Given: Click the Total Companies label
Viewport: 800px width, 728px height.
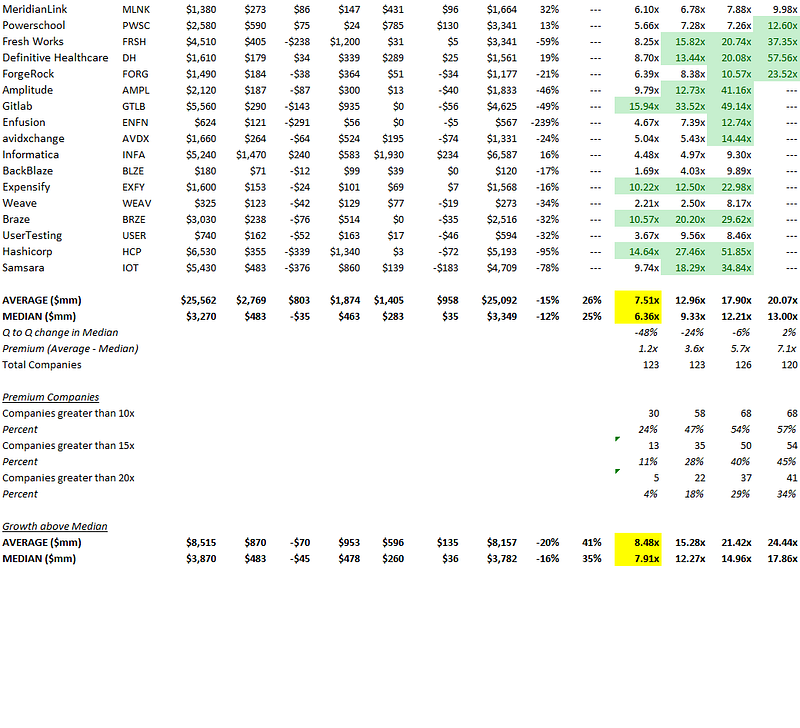Looking at the screenshot, I should tap(42, 365).
